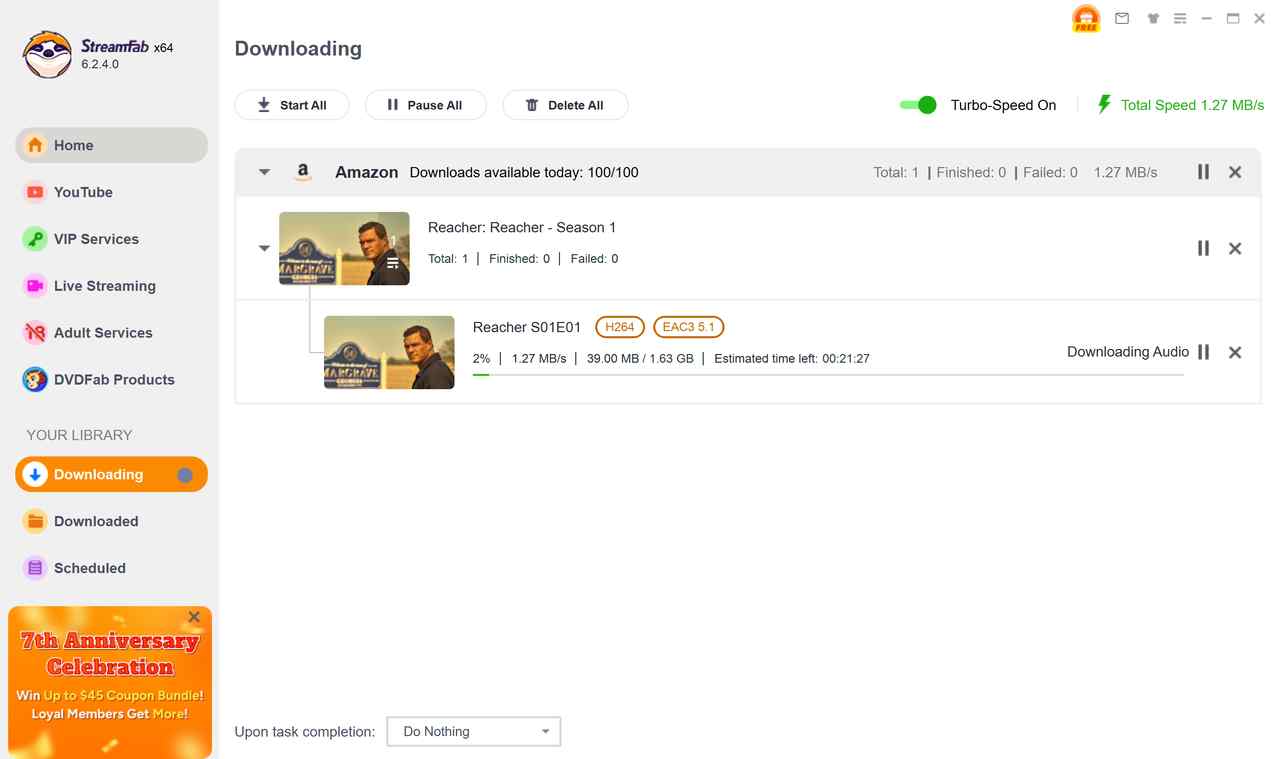Click 'Reacher S01E01' title text
The height and width of the screenshot is (759, 1280).
point(527,327)
